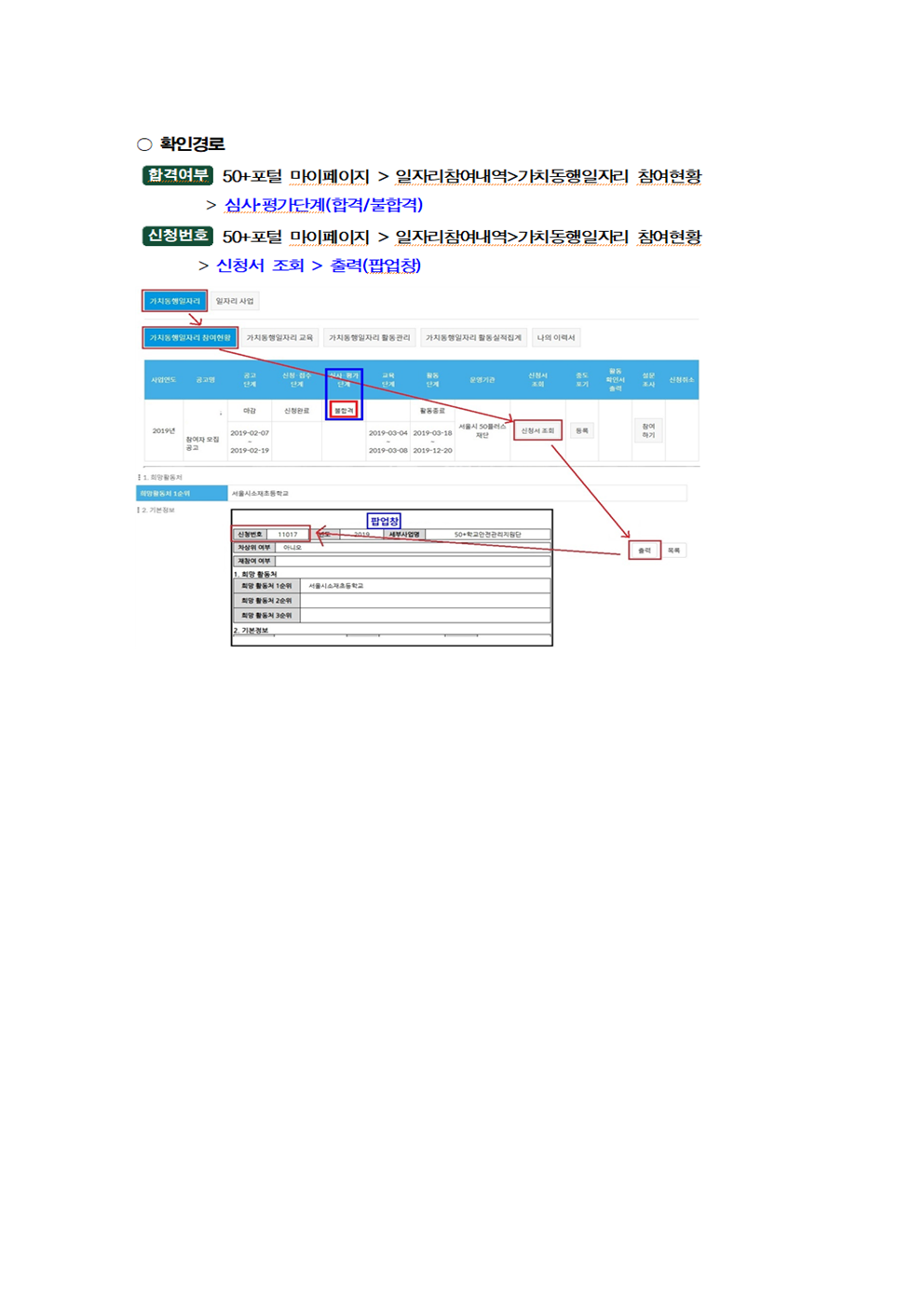The image size is (924, 1307).
Task: Click the 사업연도 column header
Action: click(164, 379)
